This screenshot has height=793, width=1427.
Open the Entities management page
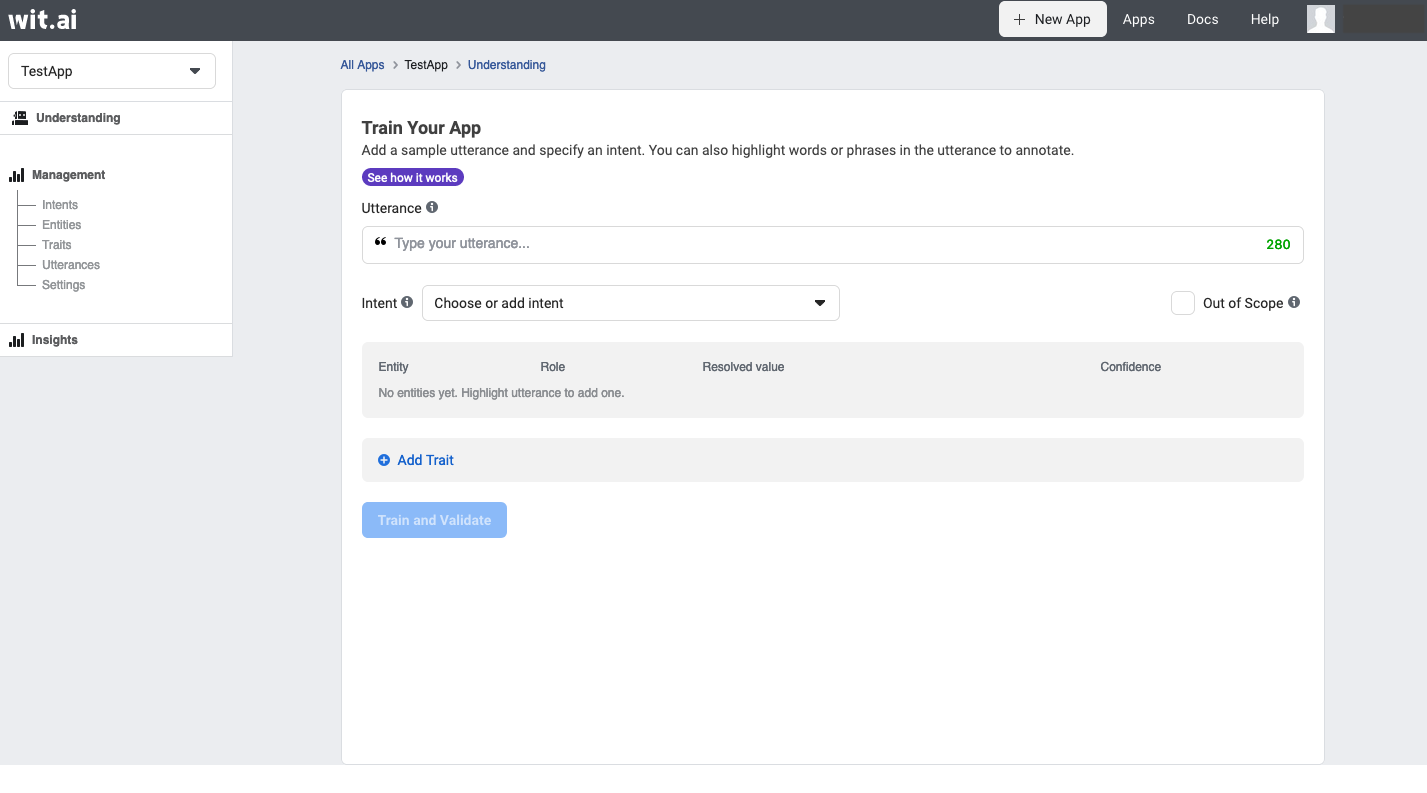tap(62, 225)
